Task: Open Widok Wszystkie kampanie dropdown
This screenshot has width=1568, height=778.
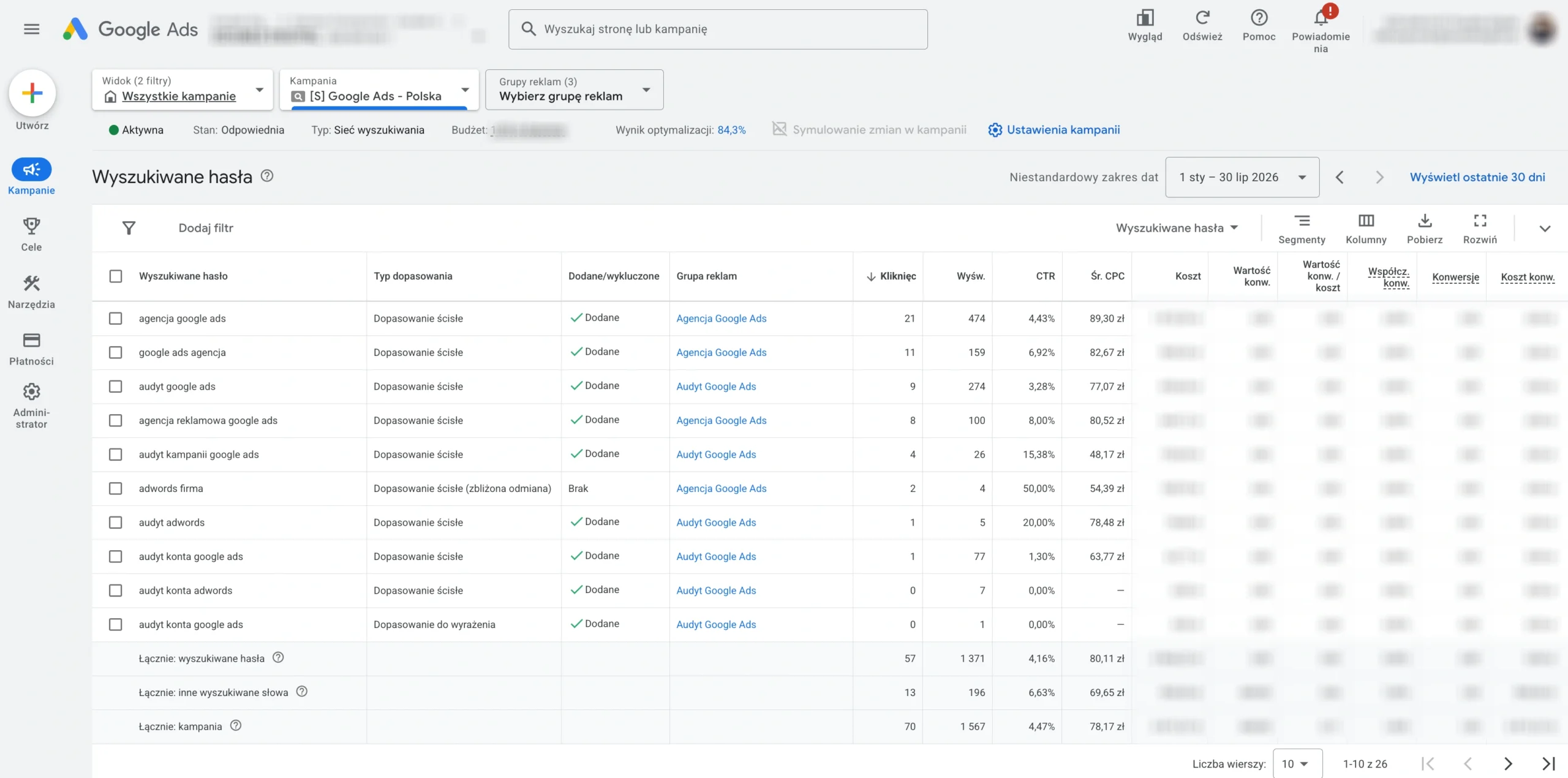Action: coord(183,89)
